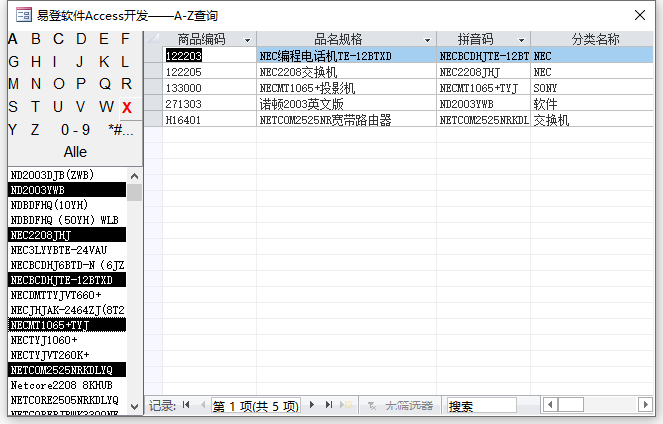Image resolution: width=663 pixels, height=424 pixels.
Task: Filter by letter K
Action: tap(104, 62)
